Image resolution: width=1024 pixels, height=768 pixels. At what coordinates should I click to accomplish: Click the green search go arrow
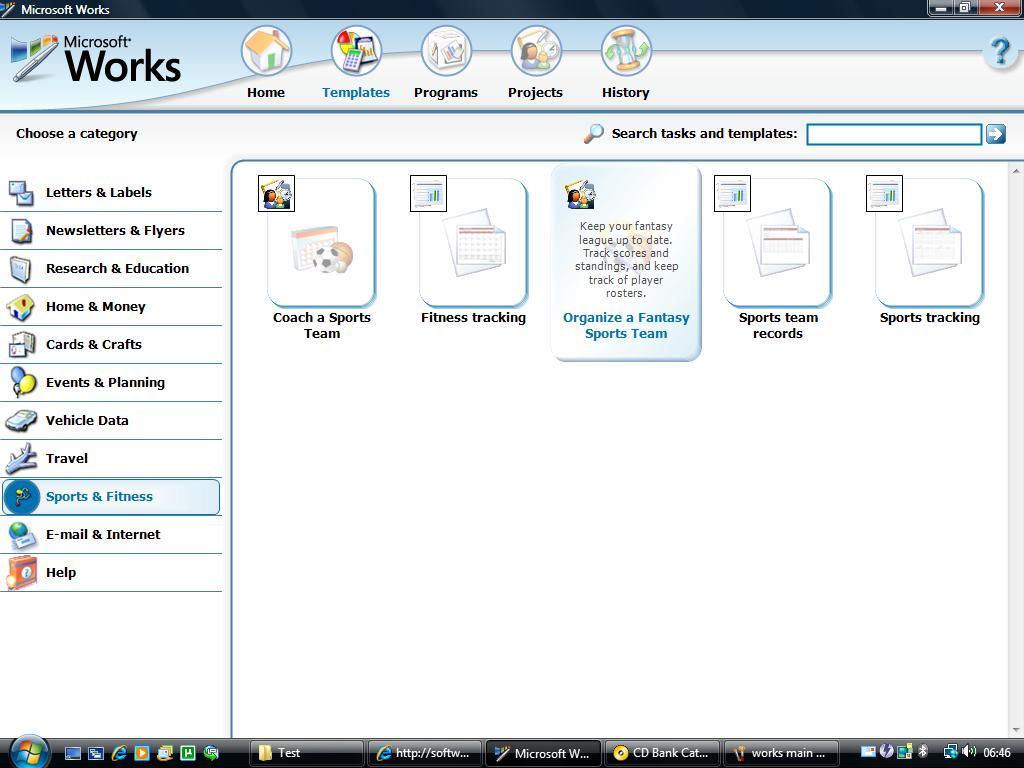(x=996, y=134)
